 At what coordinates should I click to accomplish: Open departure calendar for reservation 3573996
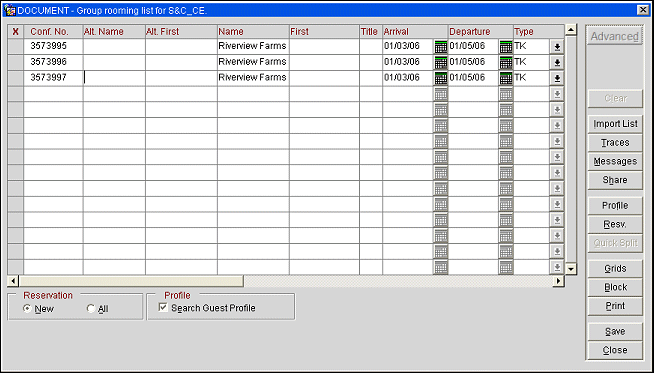click(506, 63)
